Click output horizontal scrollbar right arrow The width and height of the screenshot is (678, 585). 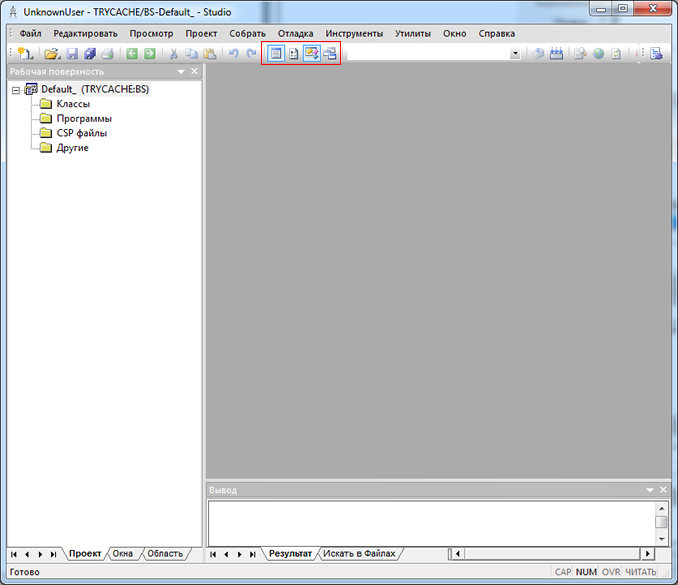(647, 553)
